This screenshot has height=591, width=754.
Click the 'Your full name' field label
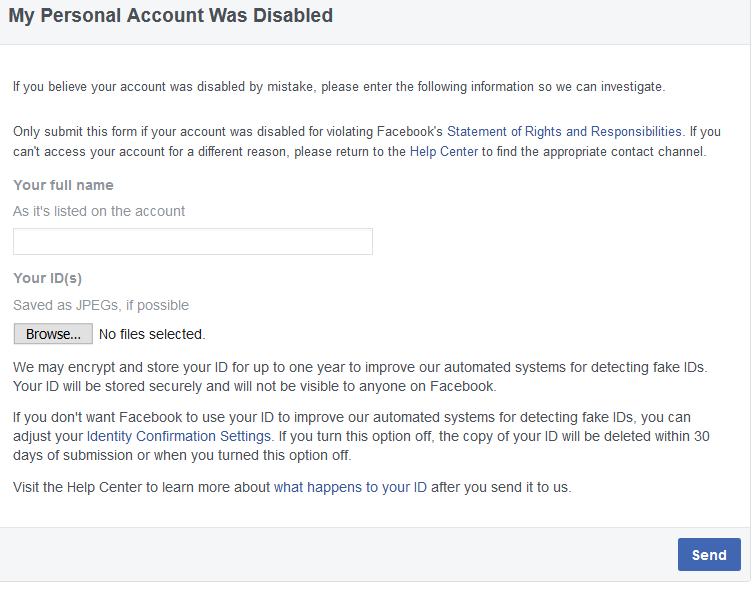point(63,185)
